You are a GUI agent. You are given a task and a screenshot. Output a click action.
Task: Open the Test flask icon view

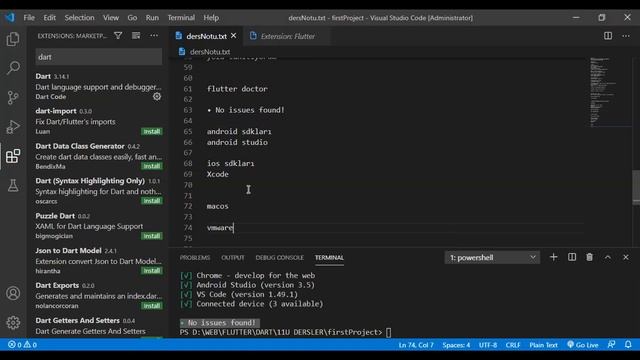13,185
